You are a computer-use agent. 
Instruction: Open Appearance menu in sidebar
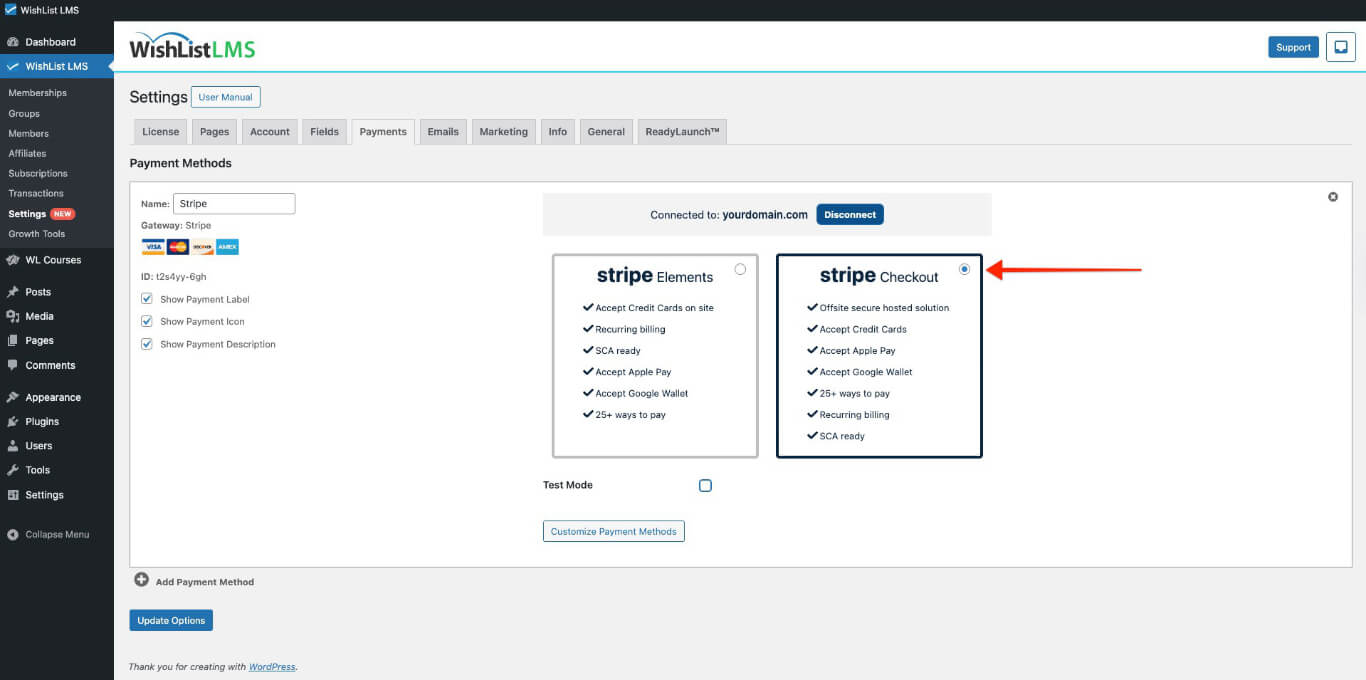[x=52, y=397]
